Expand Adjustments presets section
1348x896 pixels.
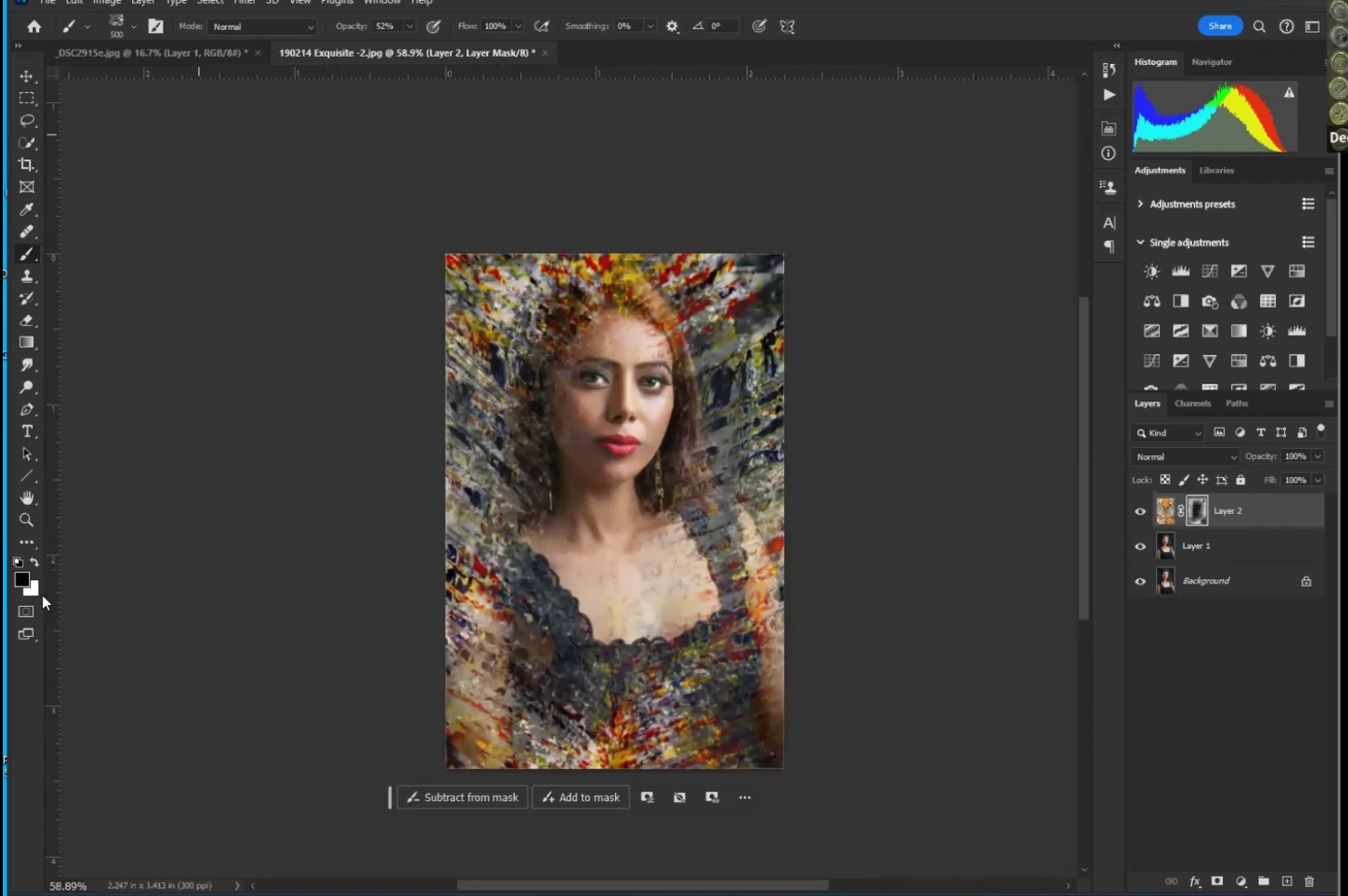click(x=1140, y=204)
